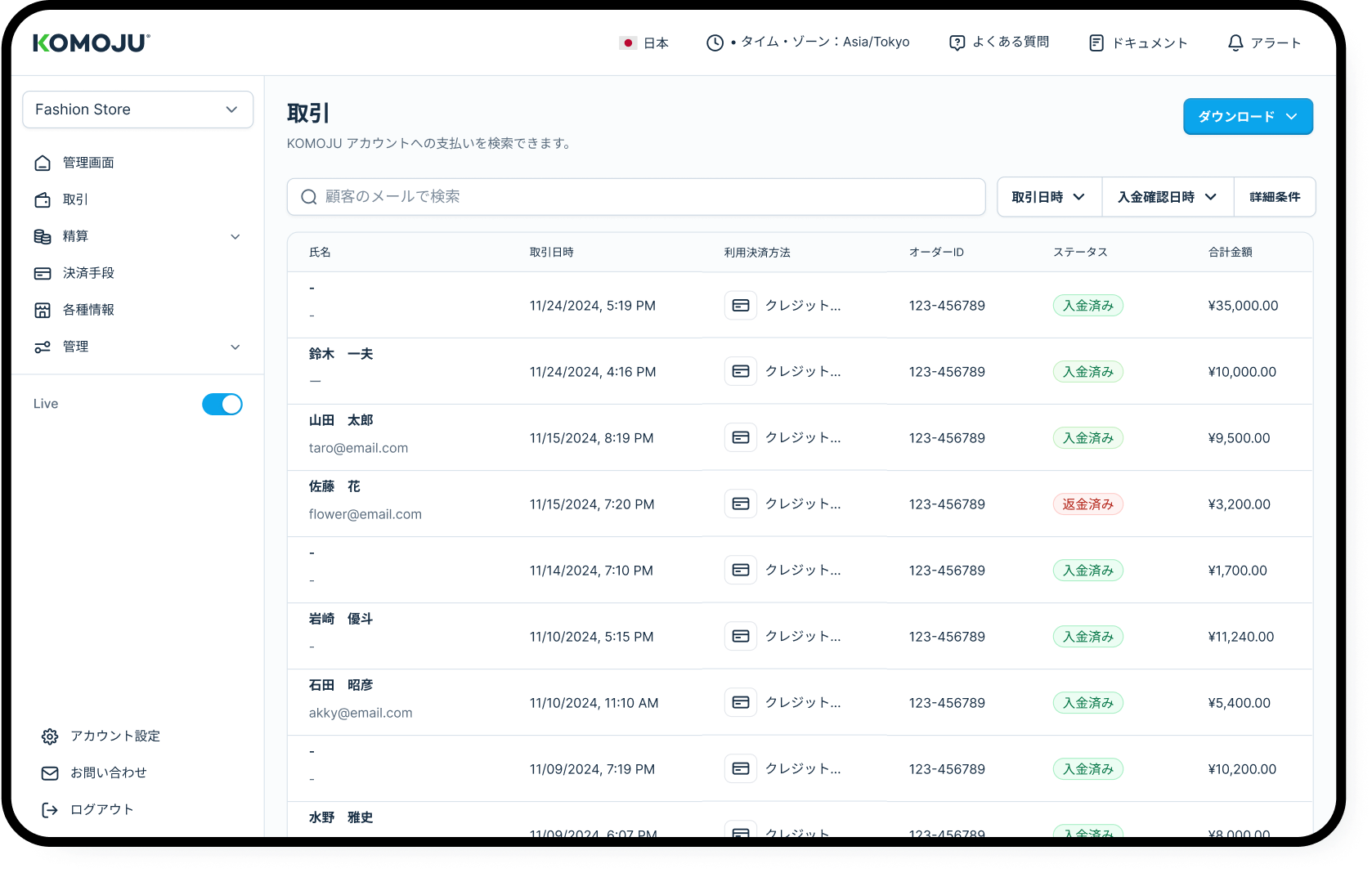Open 管理画面 dashboard menu item

click(x=88, y=163)
